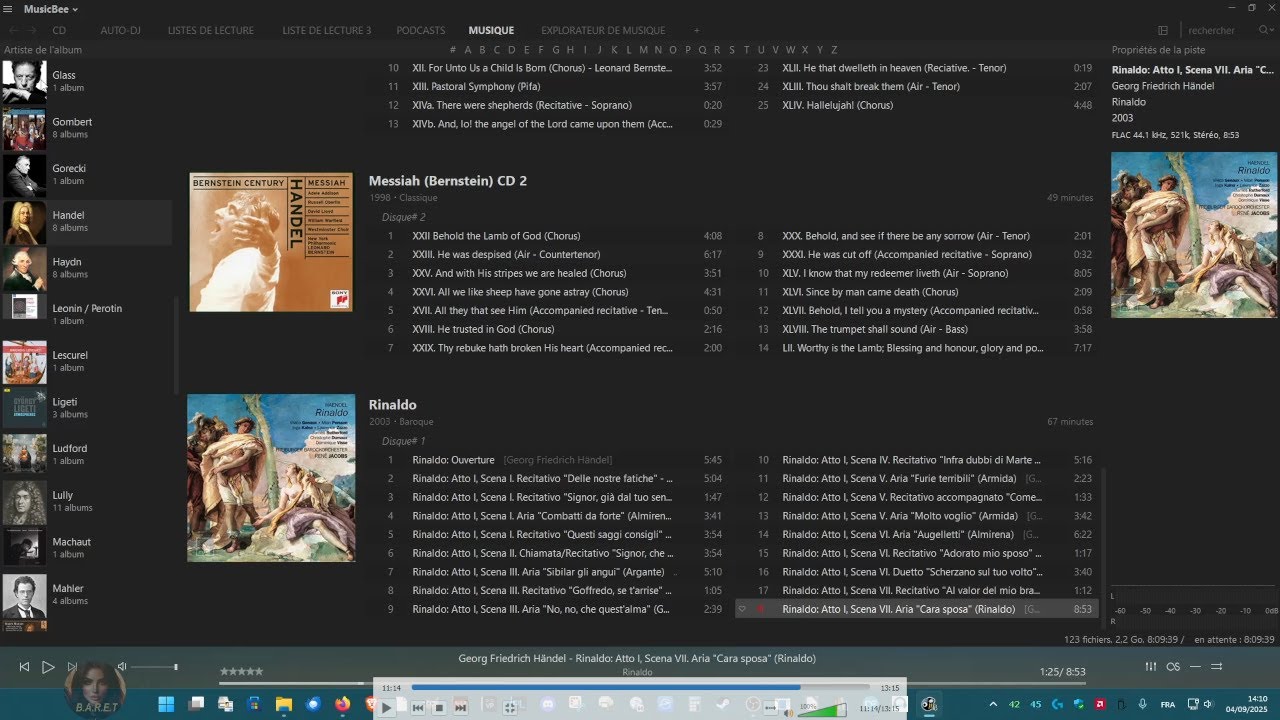1280x720 pixels.
Task: Love the Cara sposa track heart
Action: click(x=742, y=609)
